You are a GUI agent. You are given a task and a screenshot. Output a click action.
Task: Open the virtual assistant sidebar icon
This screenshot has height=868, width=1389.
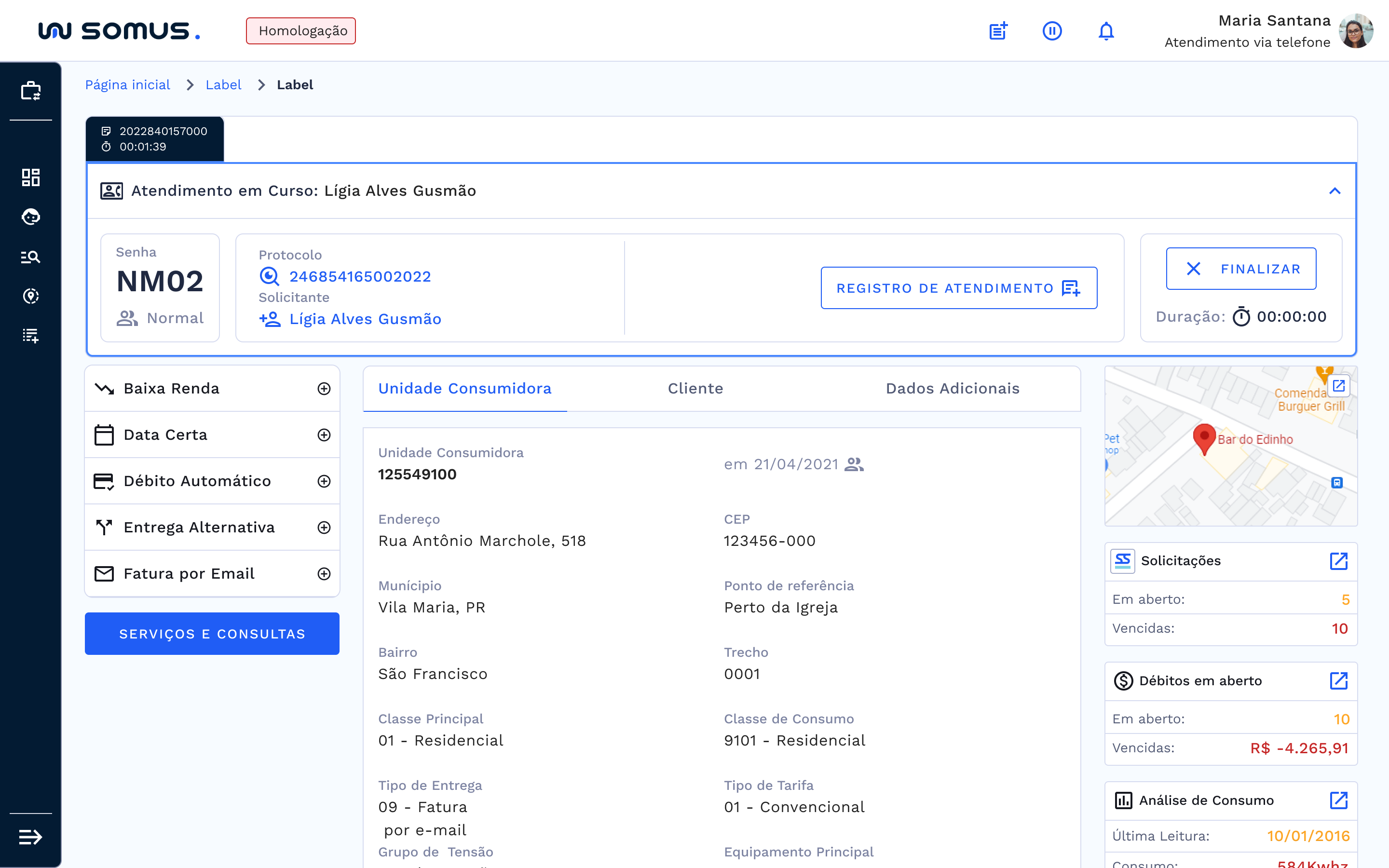30,217
